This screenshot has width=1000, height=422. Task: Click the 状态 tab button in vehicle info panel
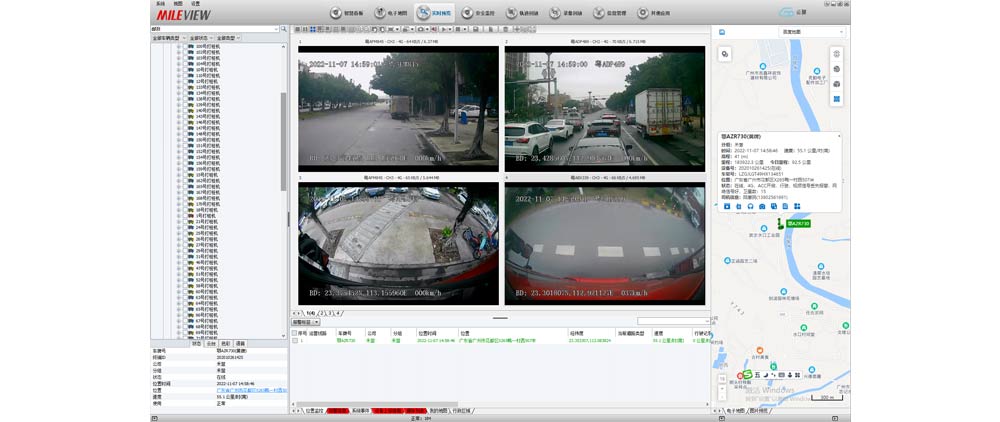click(x=196, y=343)
